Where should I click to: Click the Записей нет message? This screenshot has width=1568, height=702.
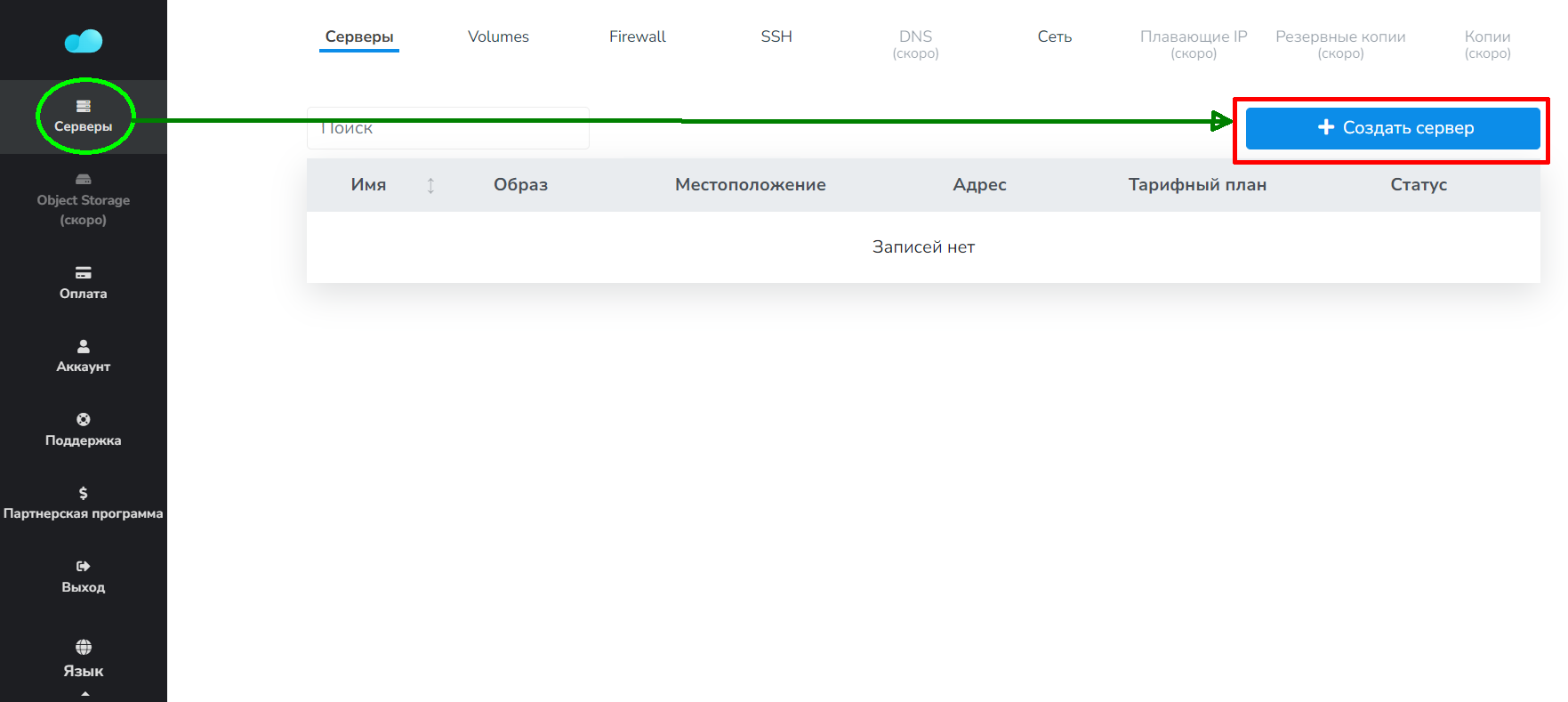924,247
